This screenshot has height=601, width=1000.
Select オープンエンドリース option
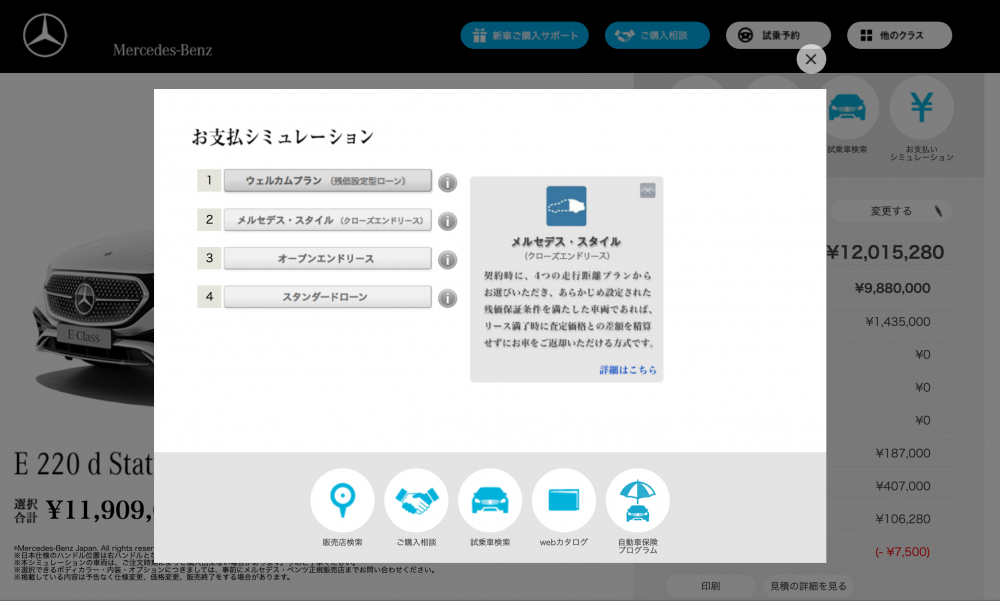[x=327, y=258]
